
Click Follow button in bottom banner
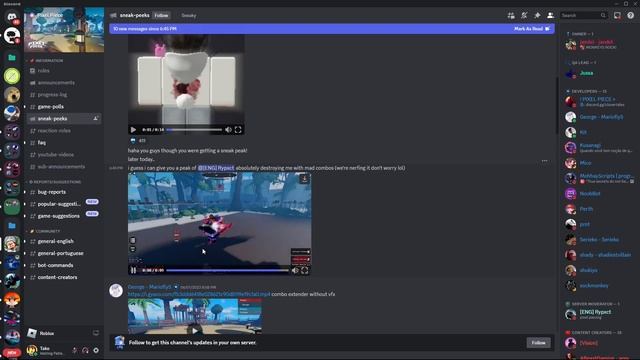538,342
